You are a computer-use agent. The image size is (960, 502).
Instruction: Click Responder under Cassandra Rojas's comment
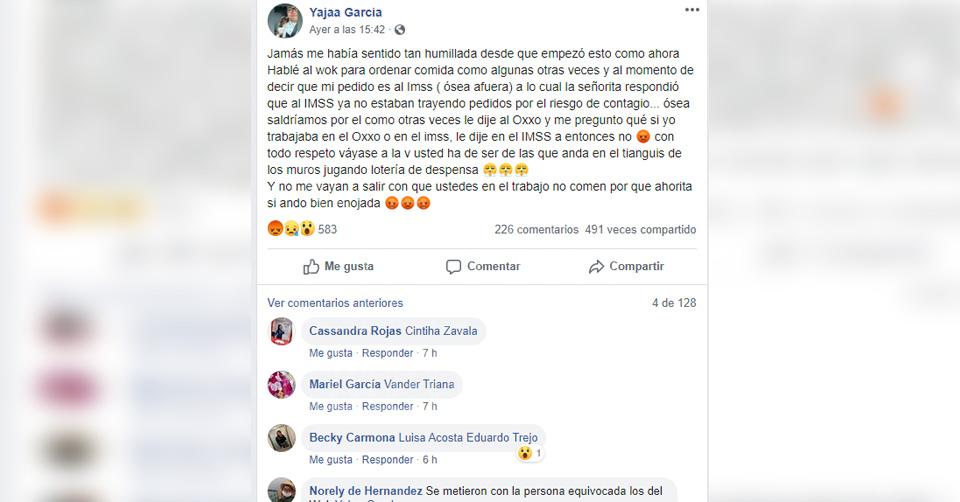(388, 353)
